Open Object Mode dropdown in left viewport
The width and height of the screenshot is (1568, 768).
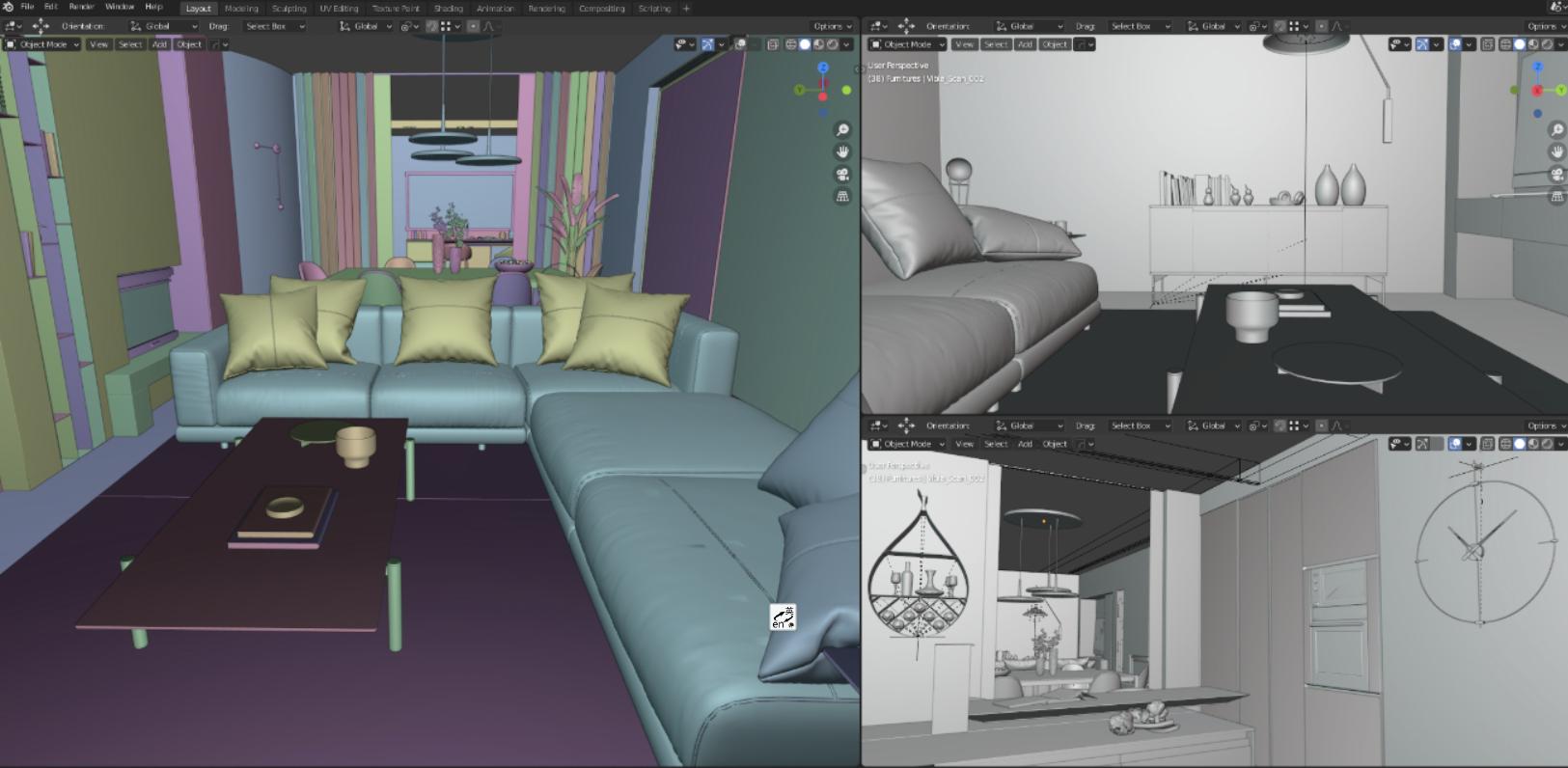[x=43, y=44]
